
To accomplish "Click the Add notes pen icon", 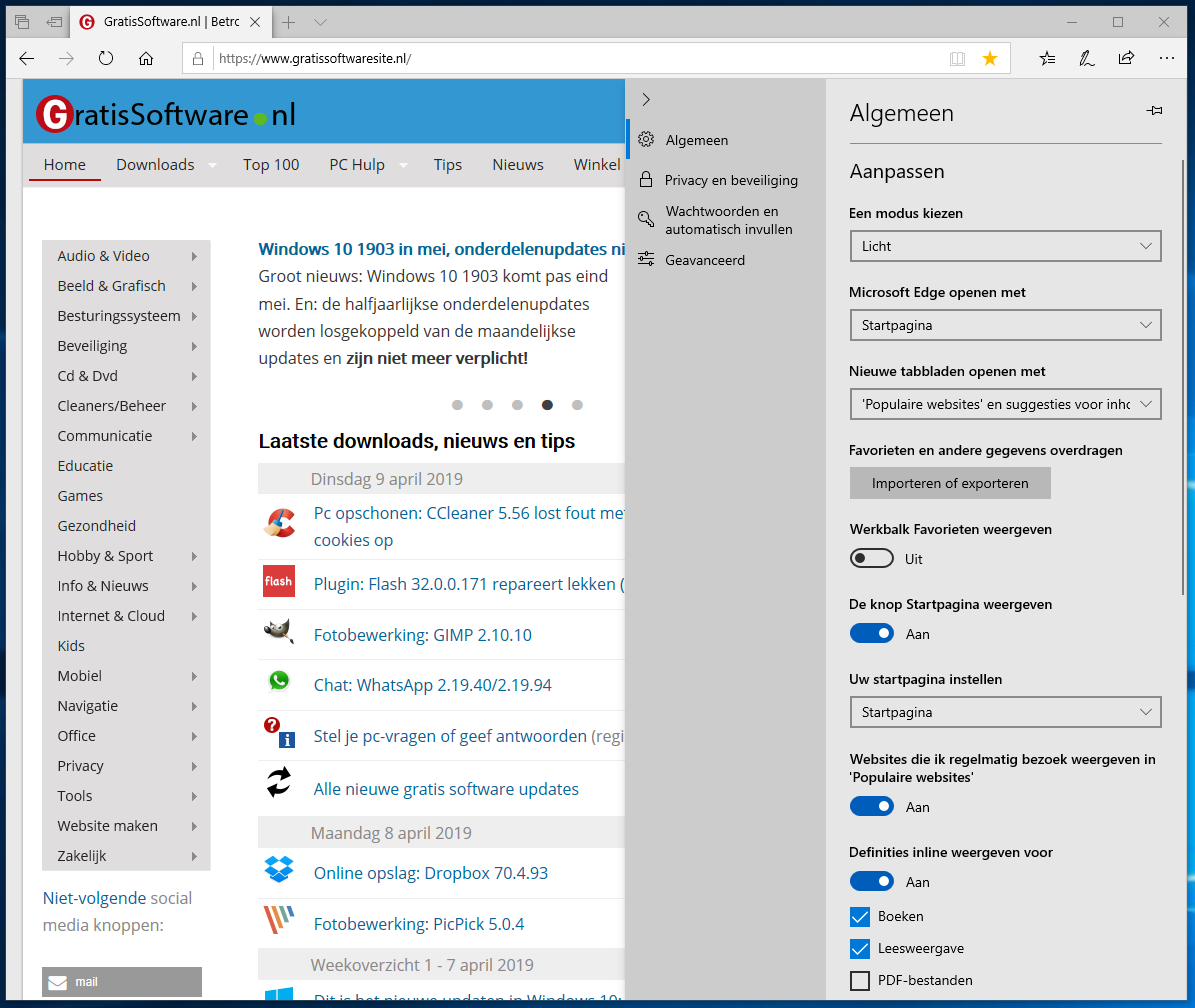I will (1086, 58).
